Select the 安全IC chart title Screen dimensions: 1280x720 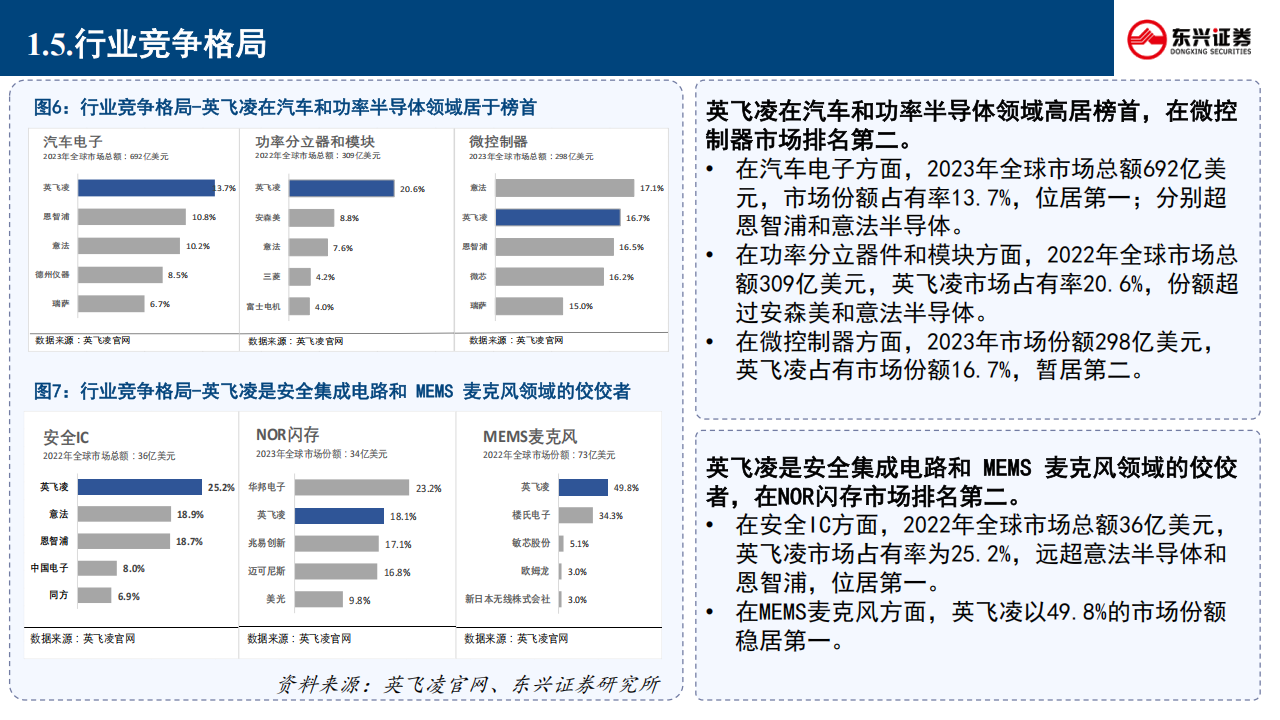67,438
